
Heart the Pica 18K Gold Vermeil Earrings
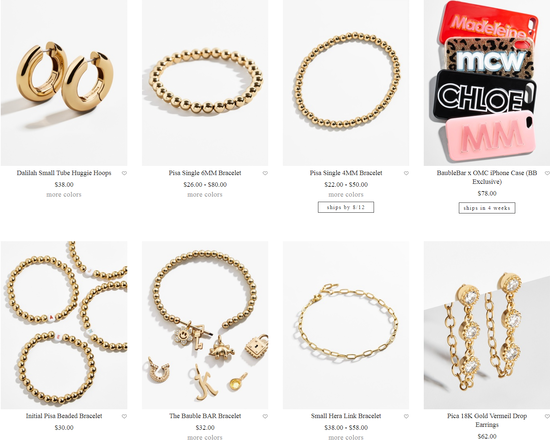click(547, 416)
